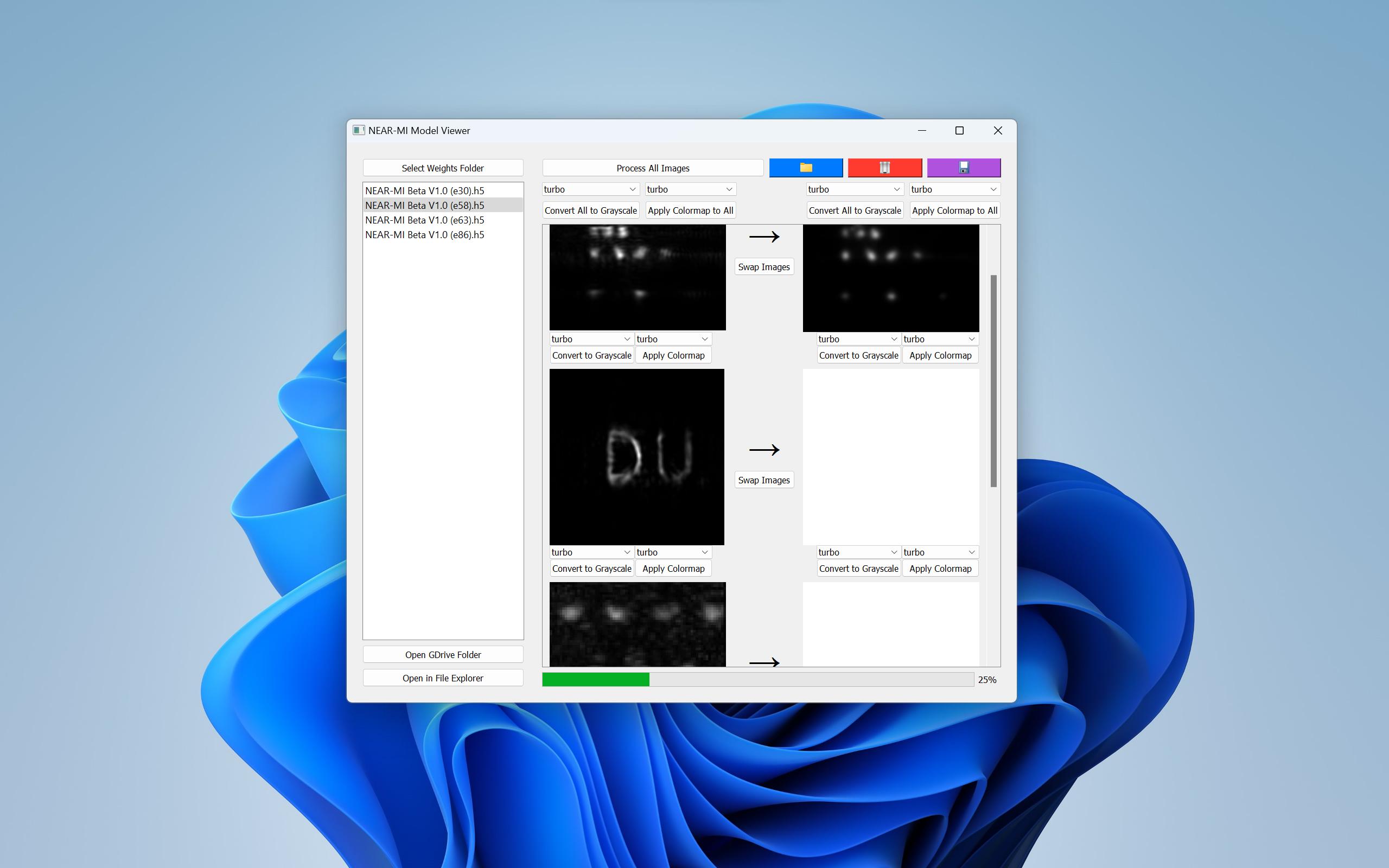Select NEAR-MI Beta V1.0 (e30).h5 from the list
This screenshot has width=1389, height=868.
425,190
